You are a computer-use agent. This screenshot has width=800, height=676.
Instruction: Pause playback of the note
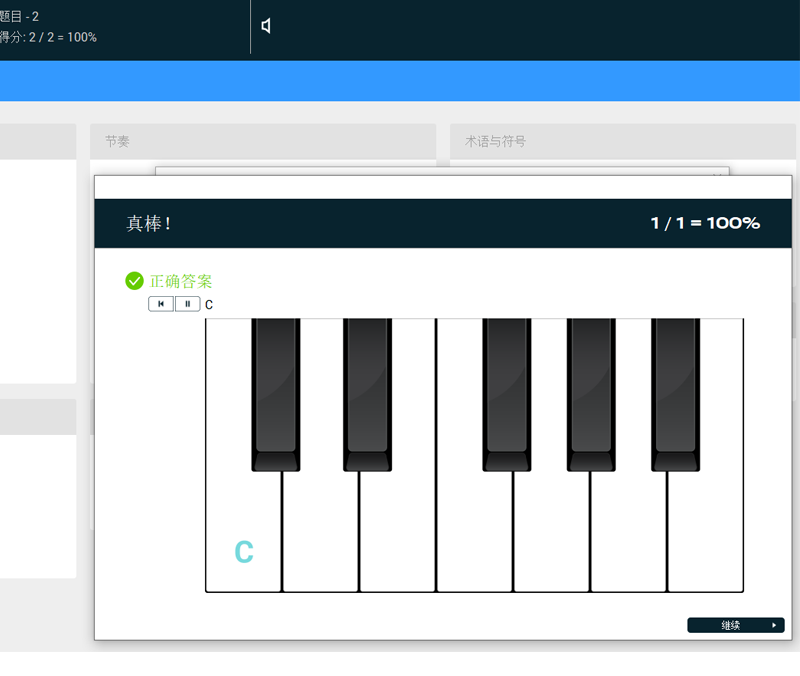(x=187, y=304)
